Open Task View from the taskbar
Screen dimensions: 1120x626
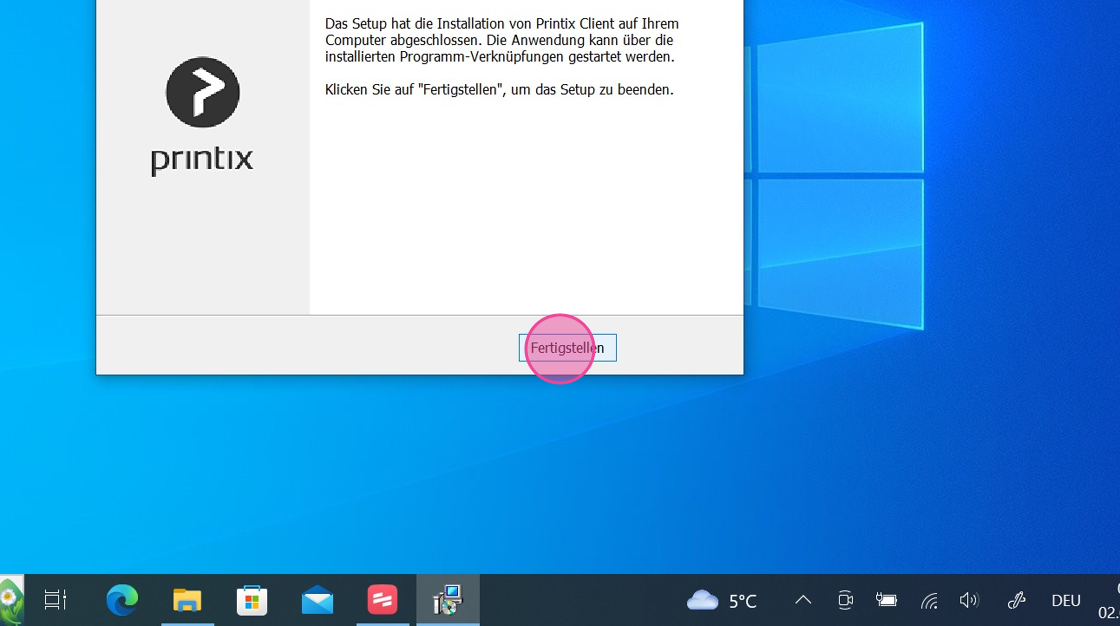[x=55, y=600]
